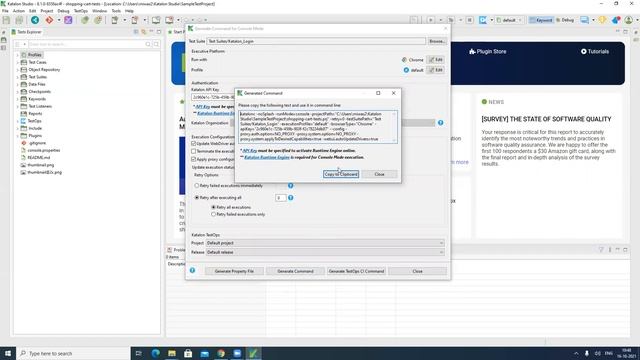Open Google Chrome from the taskbar
The width and height of the screenshot is (640, 360).
pos(221,353)
